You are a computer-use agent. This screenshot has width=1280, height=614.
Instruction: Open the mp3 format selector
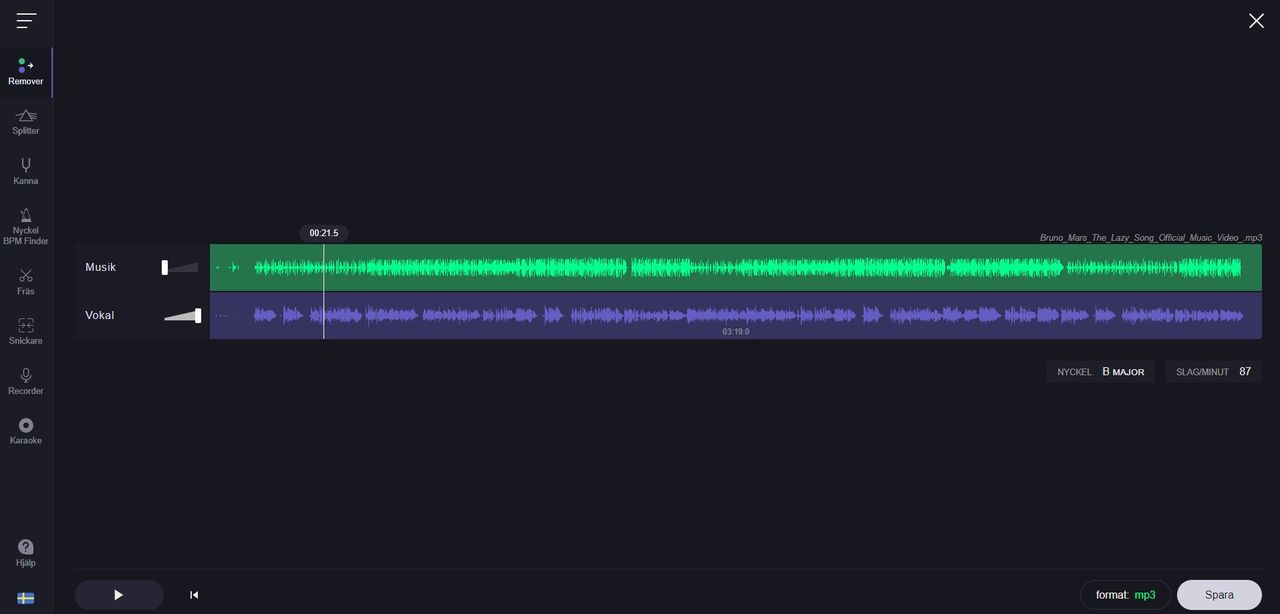tap(1125, 595)
